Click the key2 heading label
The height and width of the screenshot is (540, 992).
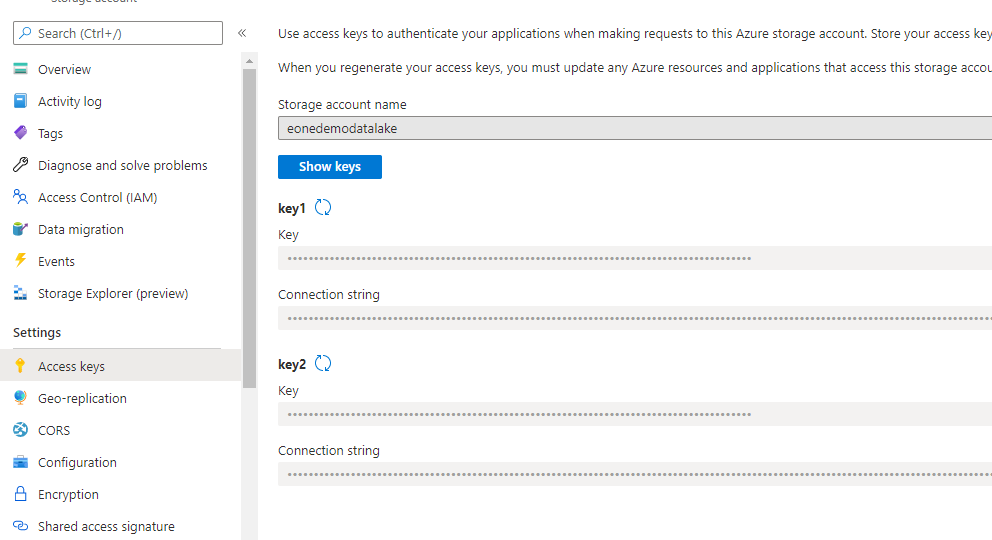point(292,364)
